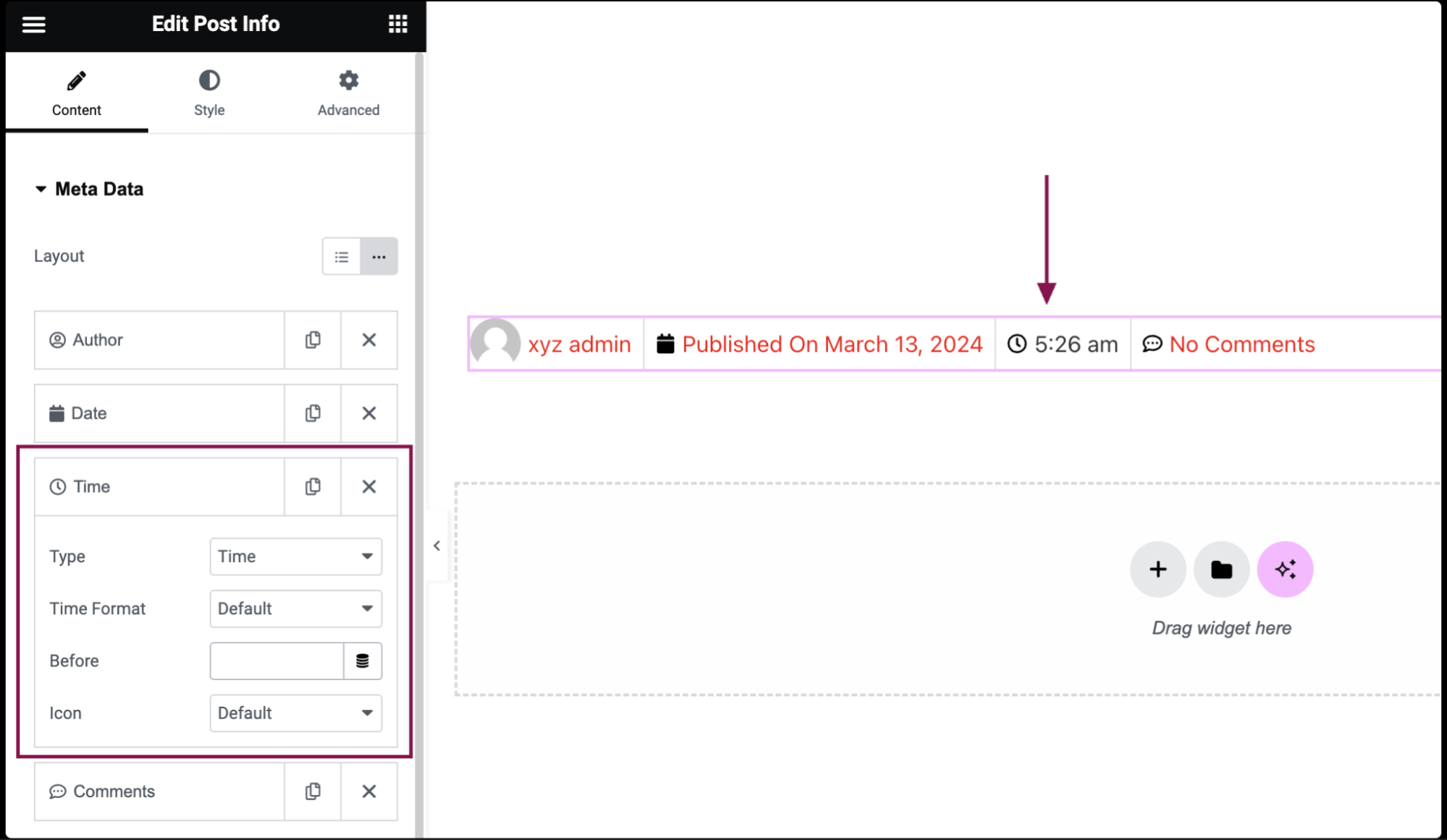1447x840 pixels.
Task: Expand the Time Format dropdown menu
Action: pos(295,608)
